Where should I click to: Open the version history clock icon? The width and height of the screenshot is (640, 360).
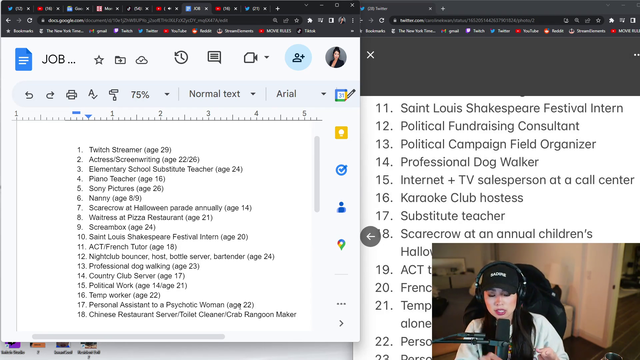(x=181, y=58)
